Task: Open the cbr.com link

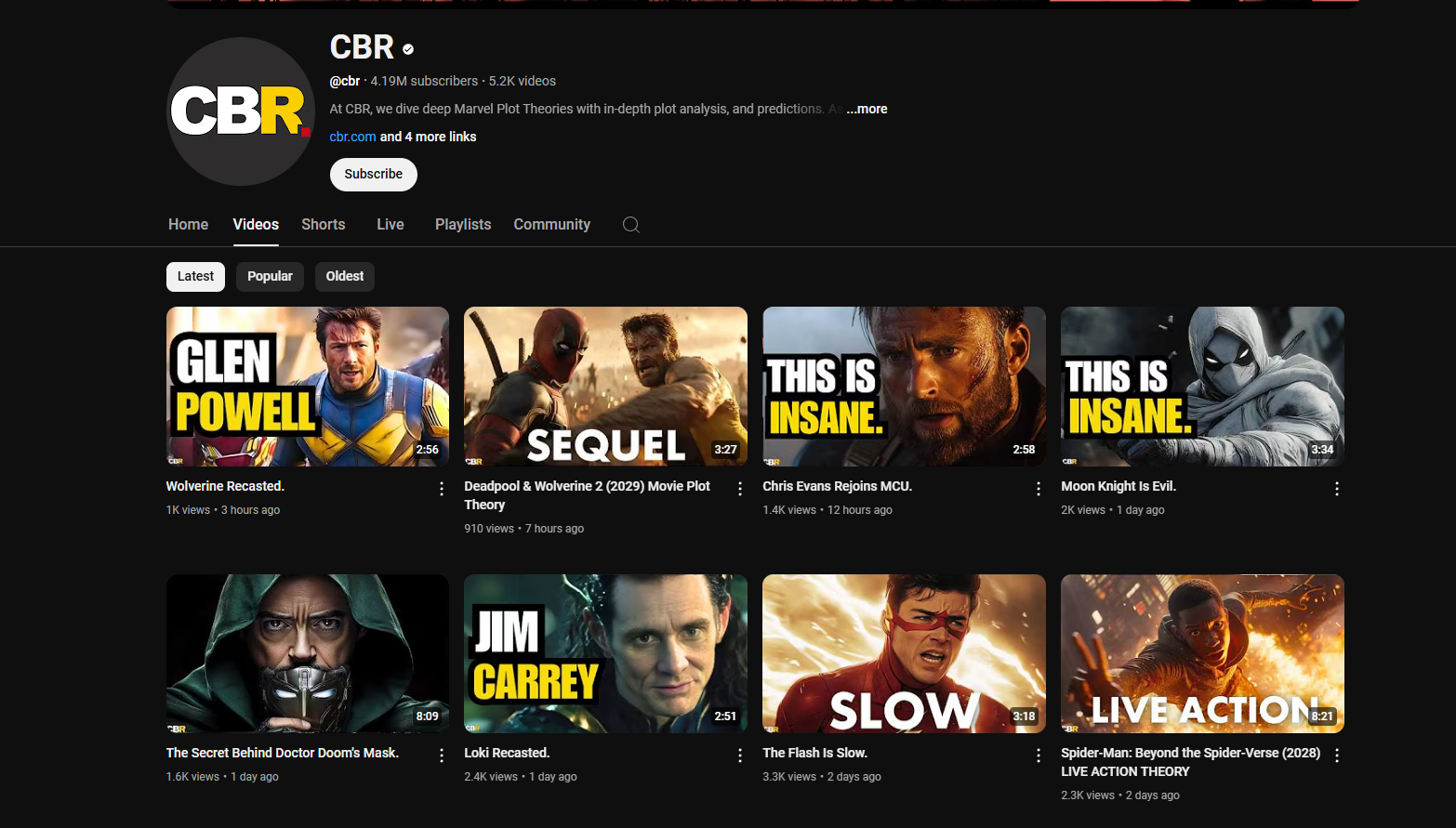Action: click(353, 137)
